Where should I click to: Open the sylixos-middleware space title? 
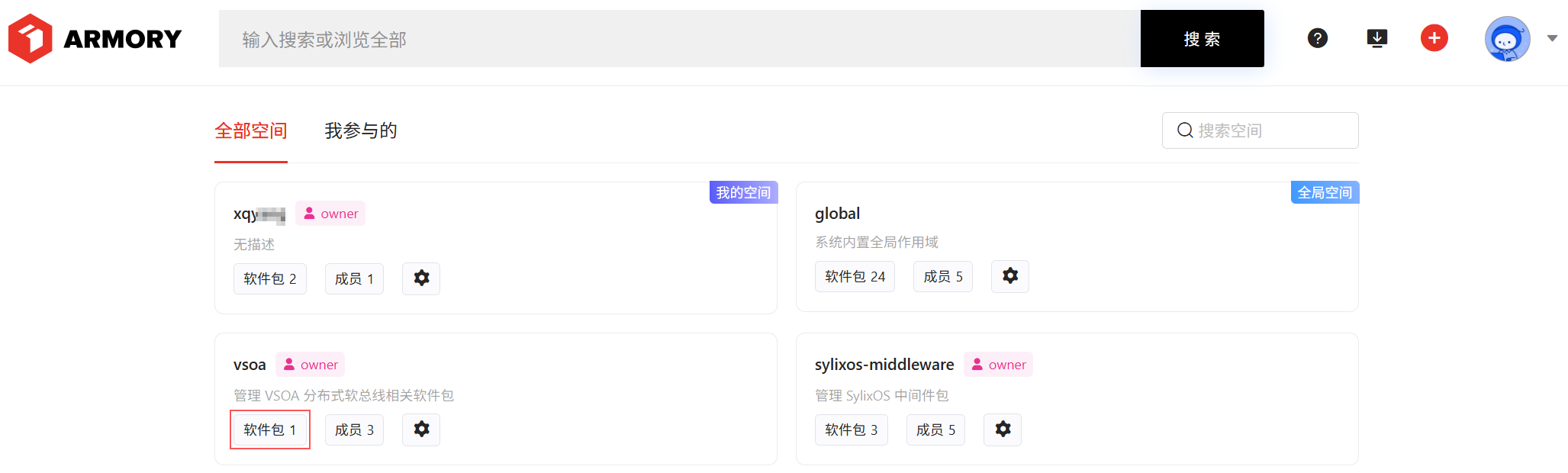click(884, 365)
